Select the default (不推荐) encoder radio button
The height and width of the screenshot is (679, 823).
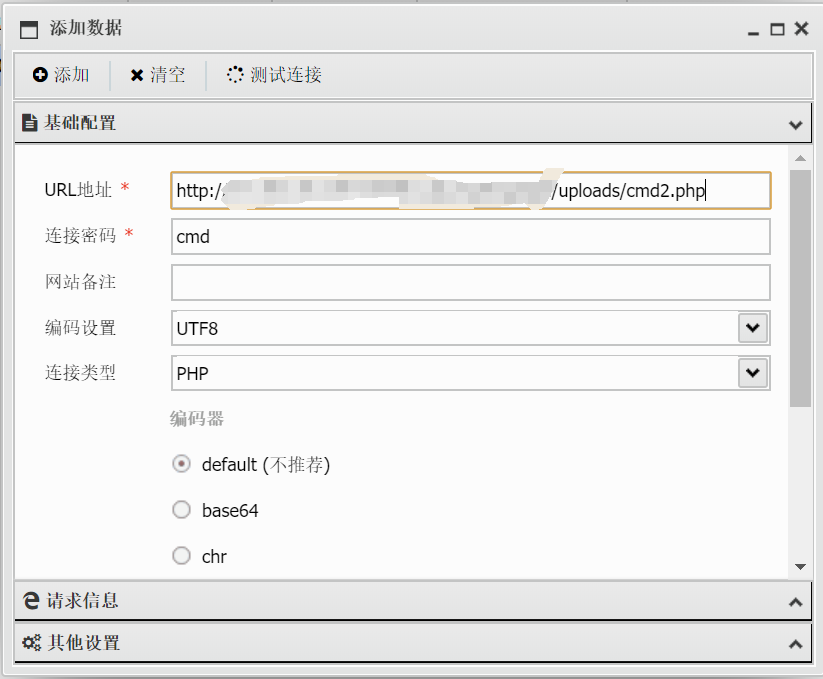click(x=181, y=464)
